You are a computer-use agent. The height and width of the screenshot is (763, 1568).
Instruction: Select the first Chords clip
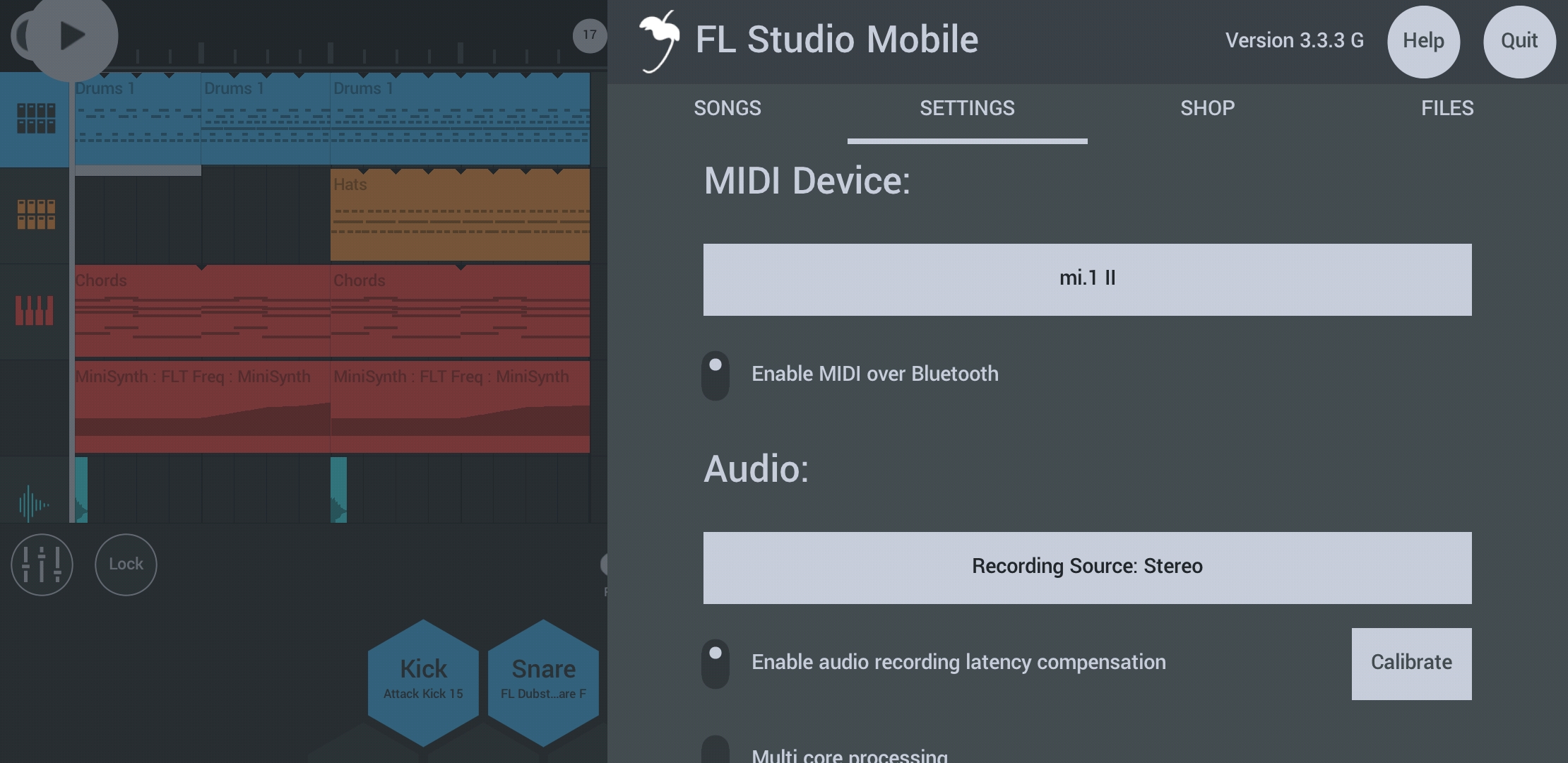pos(202,311)
